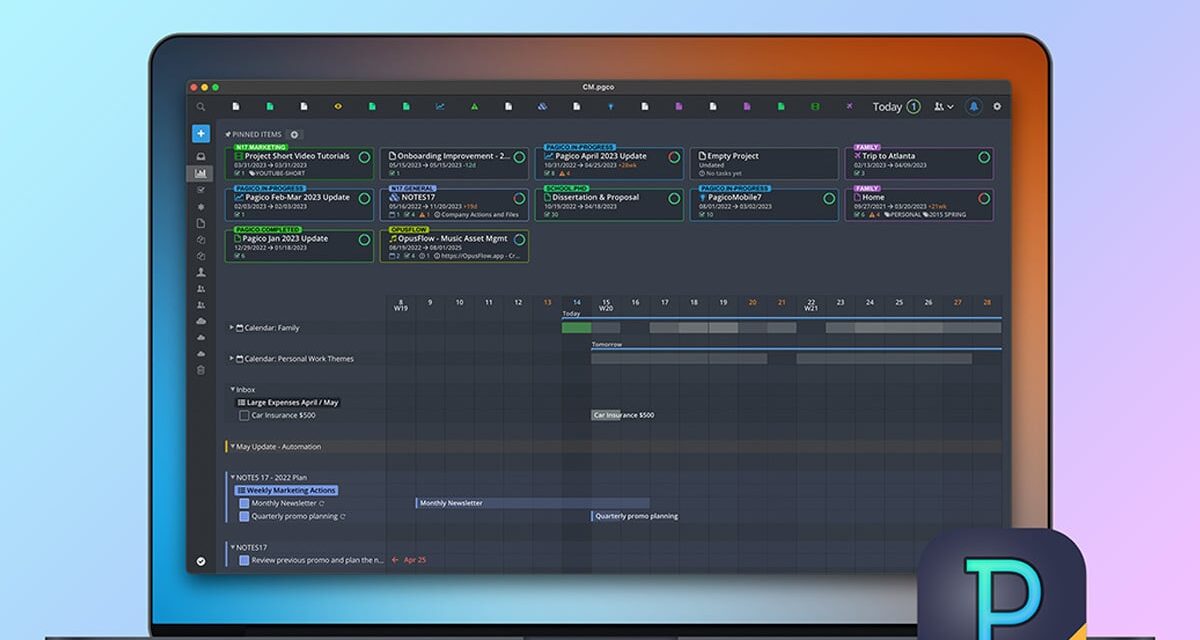Open the single contact sidebar icon
Screen dimensions: 1200x640
(x=201, y=272)
